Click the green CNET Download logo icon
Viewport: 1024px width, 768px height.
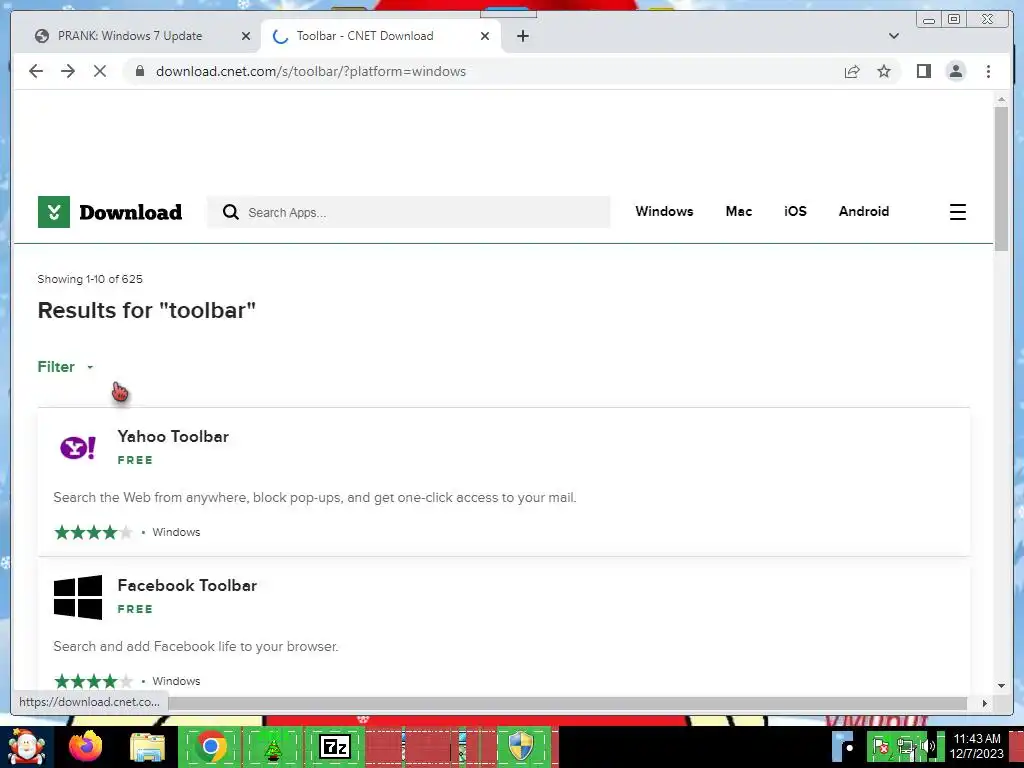pyautogui.click(x=54, y=212)
